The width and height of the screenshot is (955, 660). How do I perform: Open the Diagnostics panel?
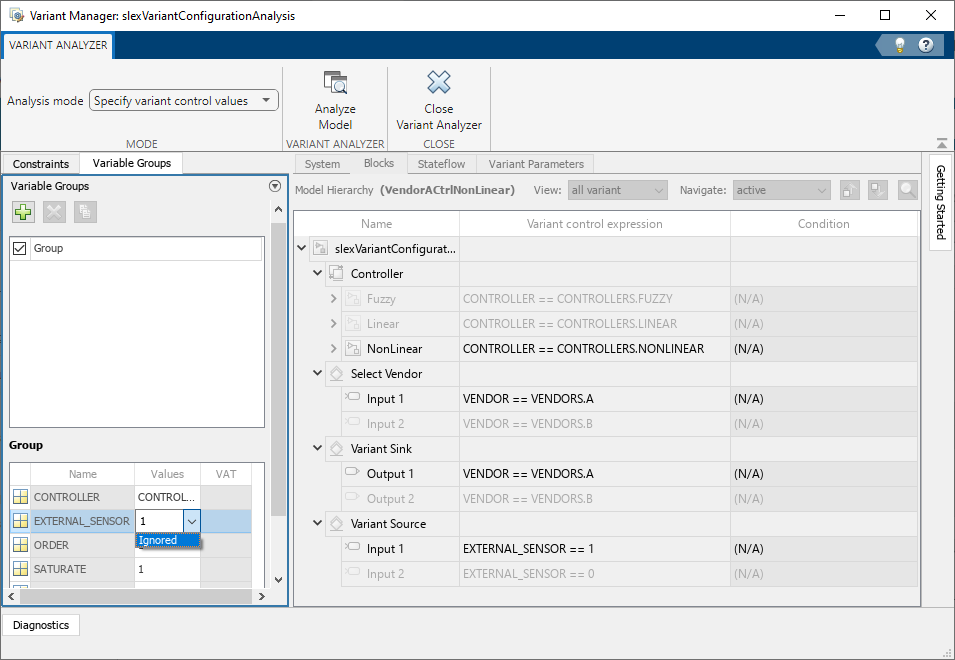tap(40, 624)
